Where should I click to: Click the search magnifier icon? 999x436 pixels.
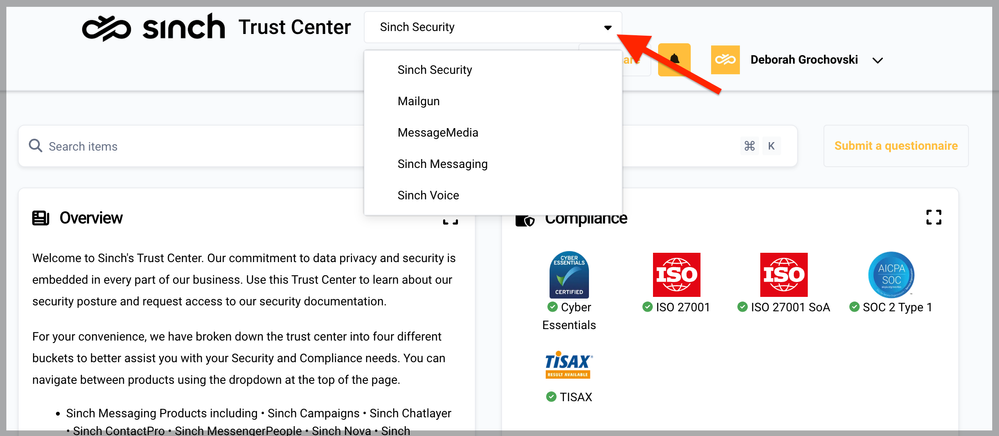point(36,146)
